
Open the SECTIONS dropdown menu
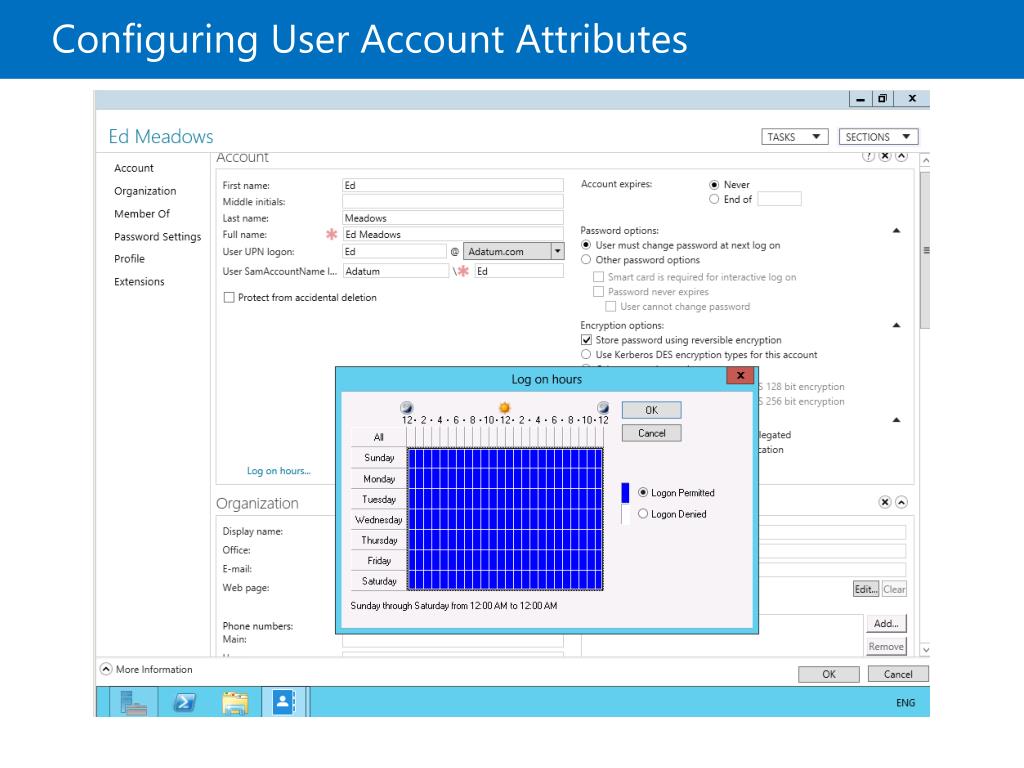click(878, 136)
